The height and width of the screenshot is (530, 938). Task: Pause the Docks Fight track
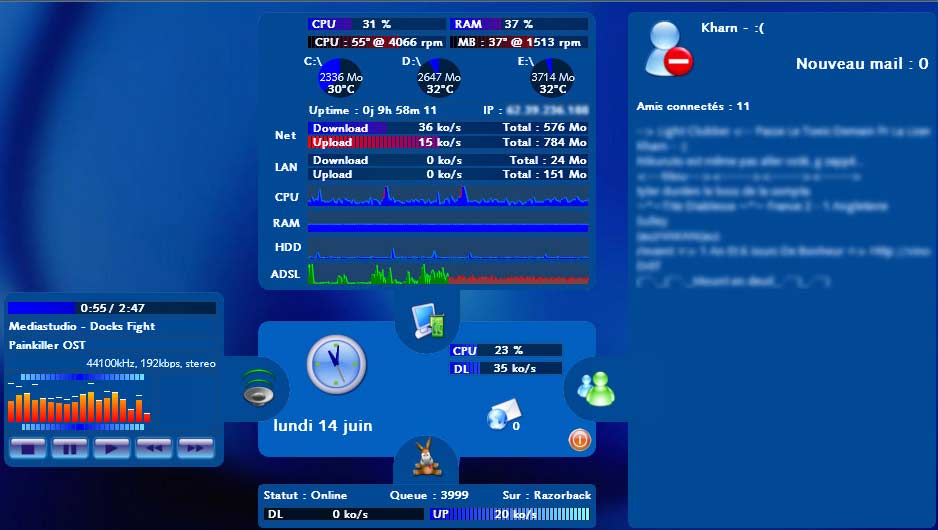pos(69,447)
